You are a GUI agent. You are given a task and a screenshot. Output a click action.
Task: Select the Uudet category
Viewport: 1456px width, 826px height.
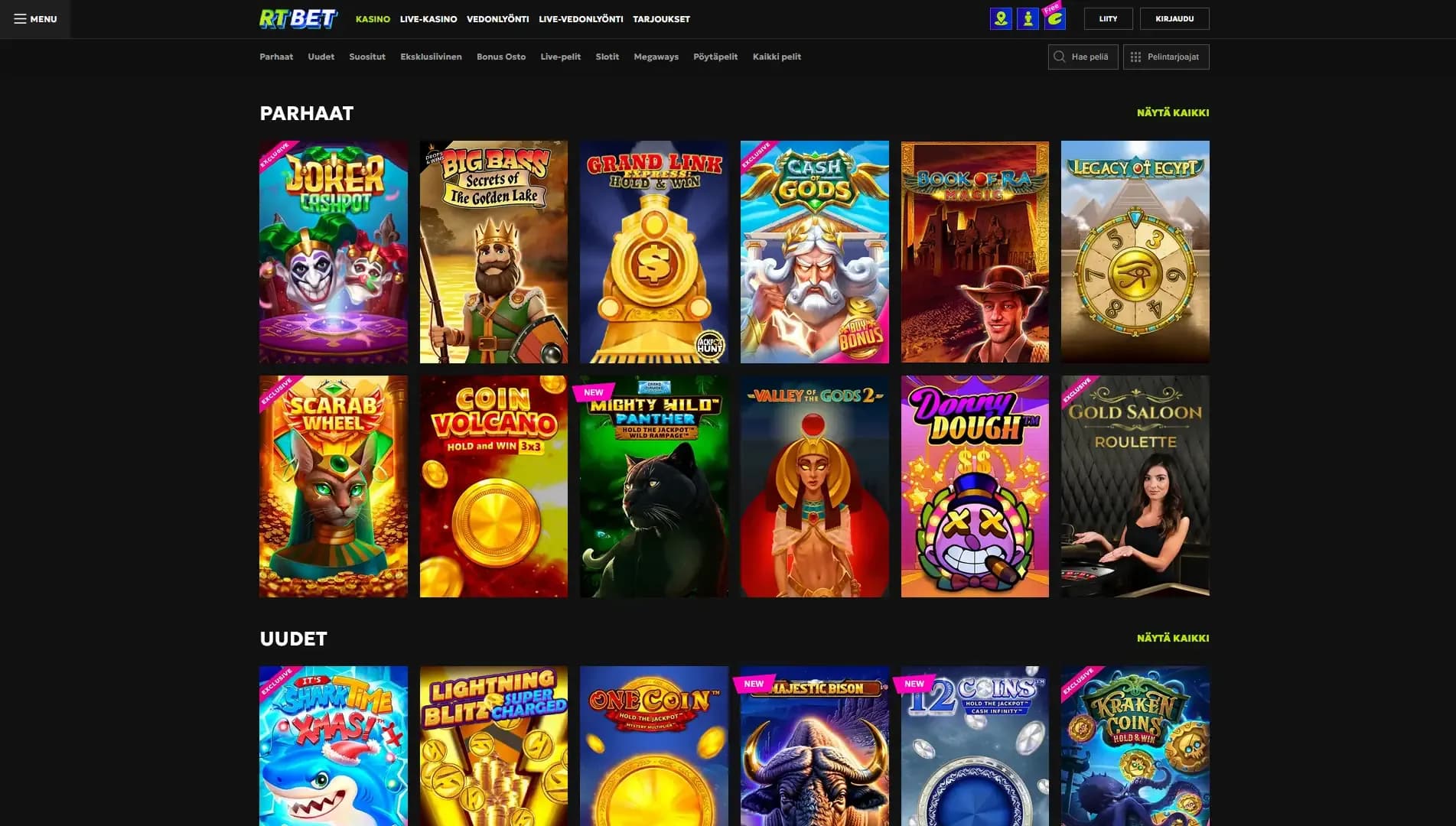pyautogui.click(x=321, y=57)
